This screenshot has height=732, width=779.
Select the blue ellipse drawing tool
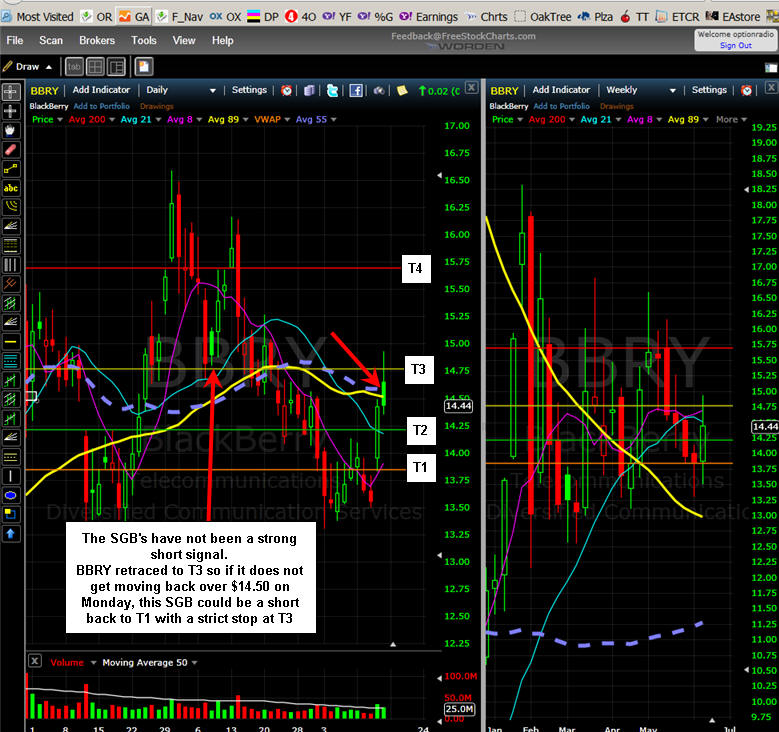pos(11,495)
